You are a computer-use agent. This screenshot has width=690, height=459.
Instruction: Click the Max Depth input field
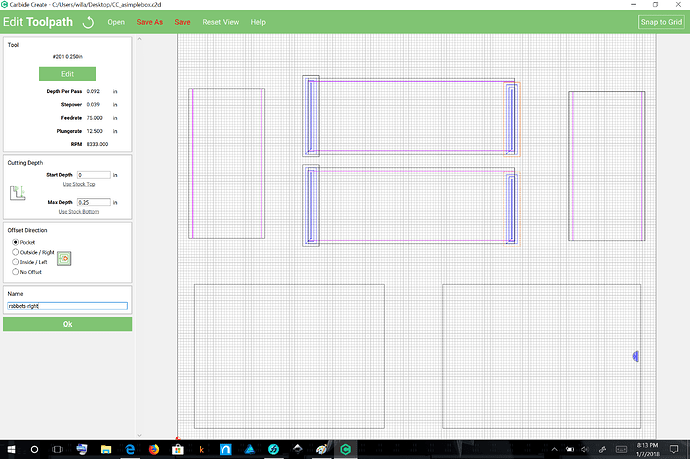(94, 202)
